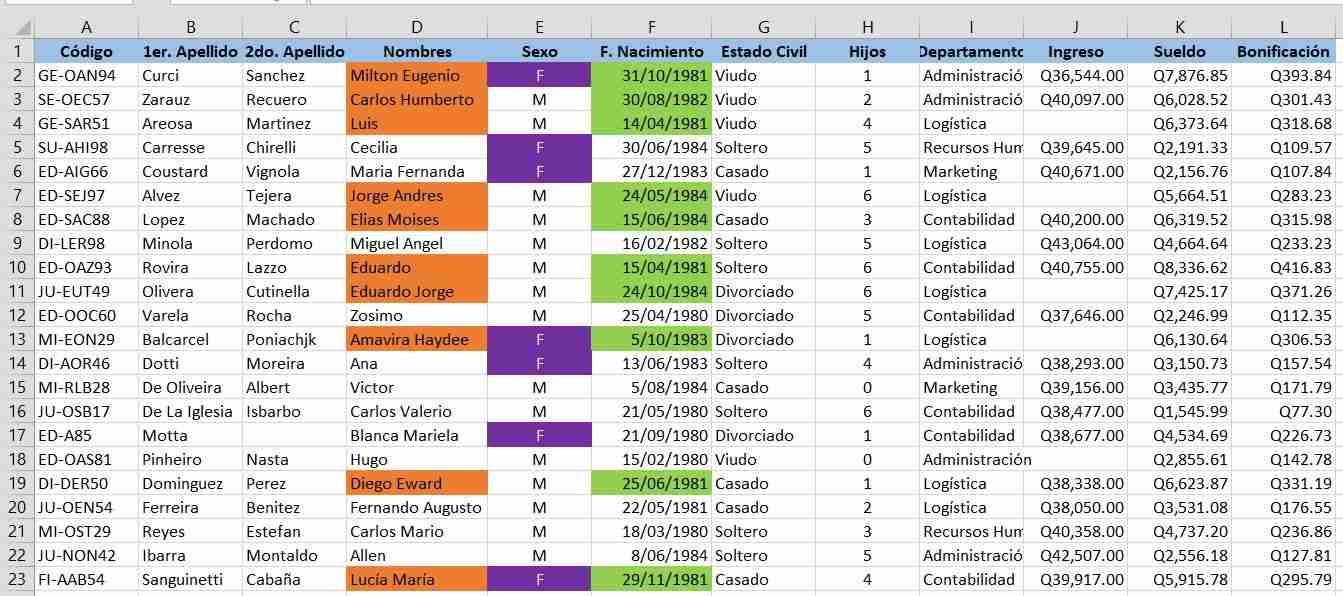The height and width of the screenshot is (596, 1343).
Task: Click cell containing Q43,064.00
Action: pyautogui.click(x=1075, y=243)
